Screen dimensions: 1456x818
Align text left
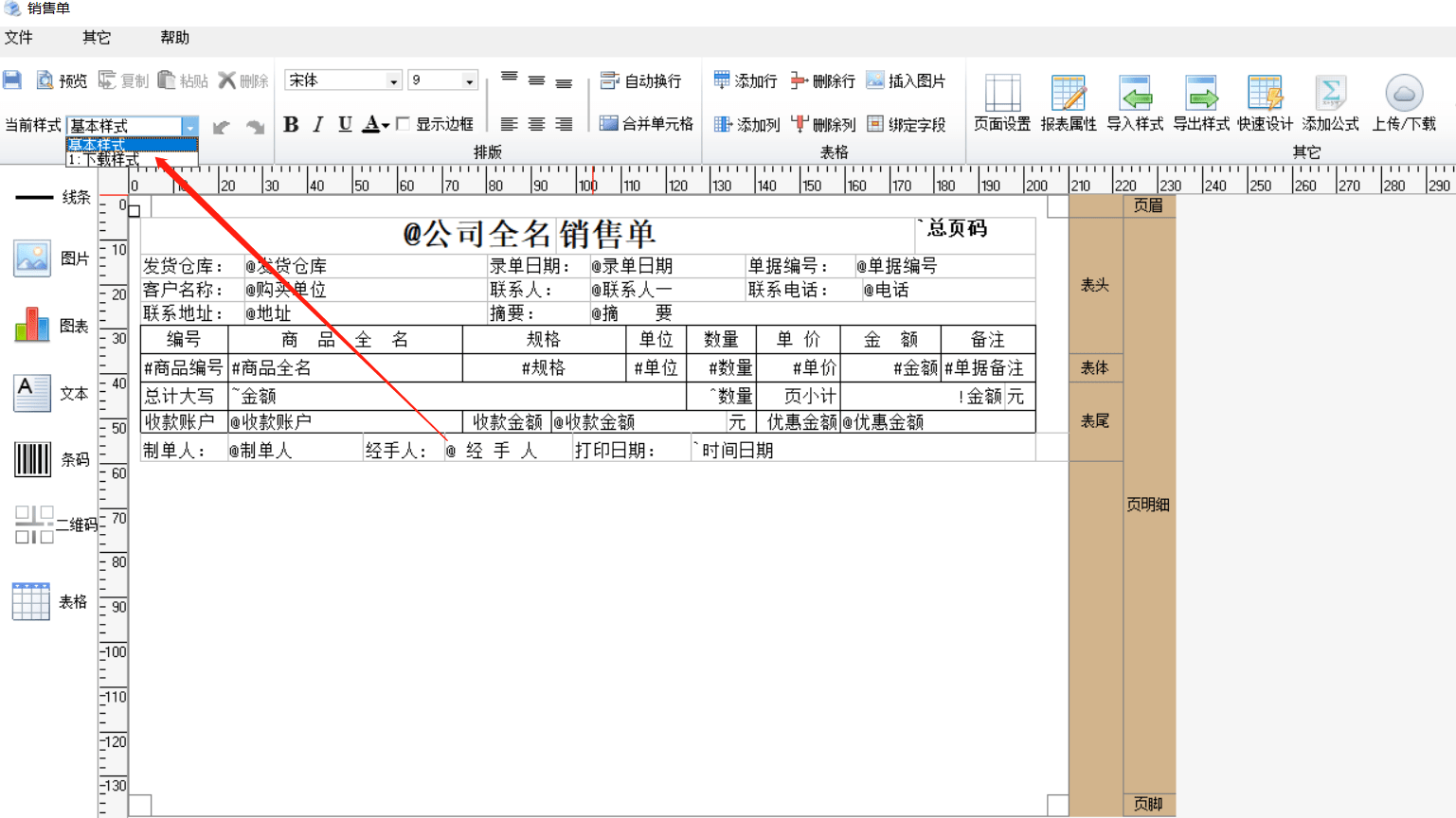tap(509, 124)
